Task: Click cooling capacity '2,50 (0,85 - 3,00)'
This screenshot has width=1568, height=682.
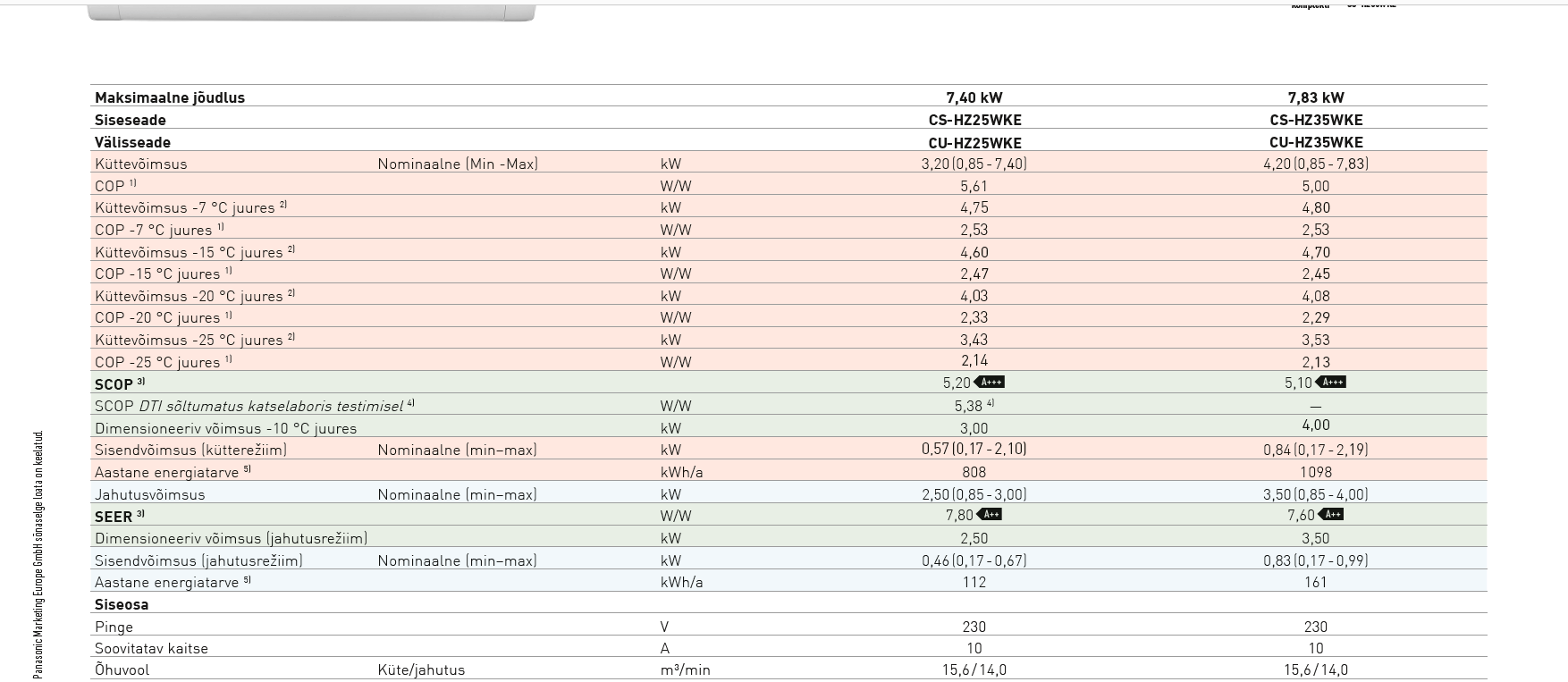Action: pos(974,494)
